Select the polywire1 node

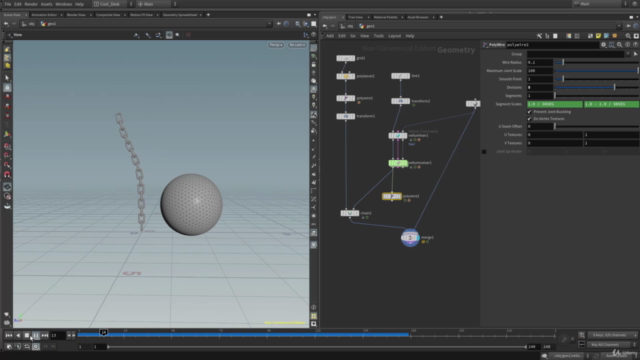(x=346, y=98)
